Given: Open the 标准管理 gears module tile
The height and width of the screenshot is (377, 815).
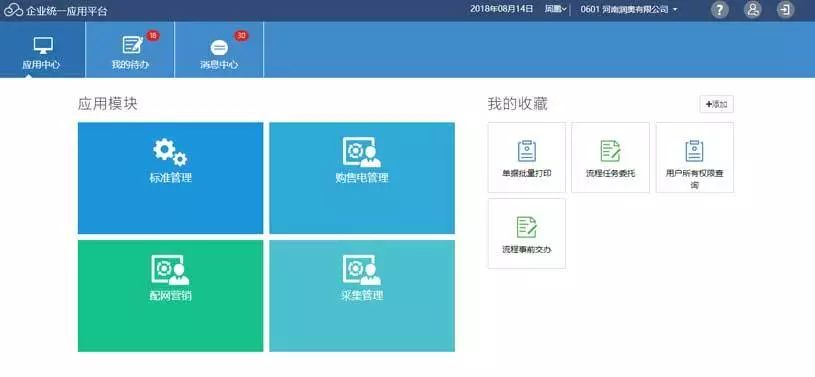Looking at the screenshot, I should [170, 178].
